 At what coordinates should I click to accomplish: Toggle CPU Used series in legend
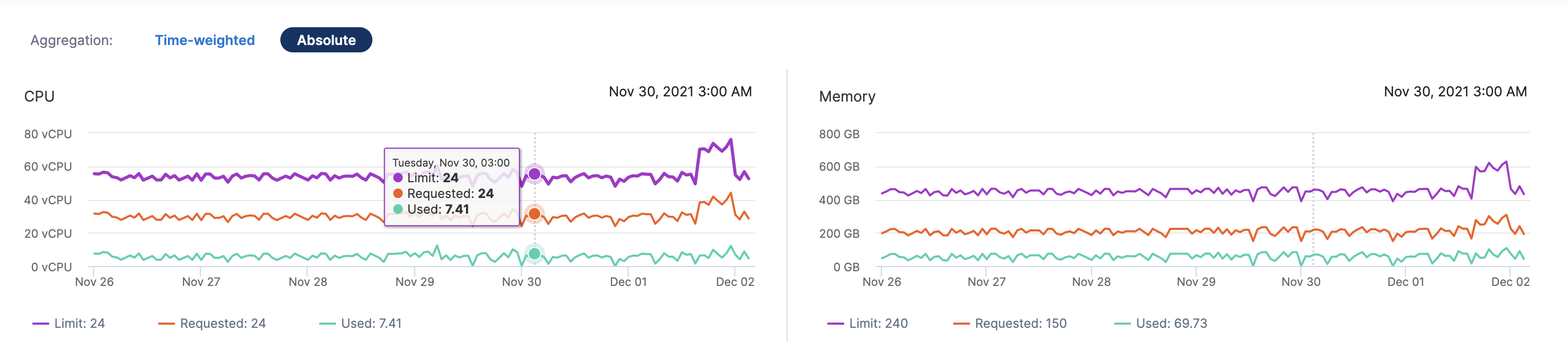[x=360, y=324]
